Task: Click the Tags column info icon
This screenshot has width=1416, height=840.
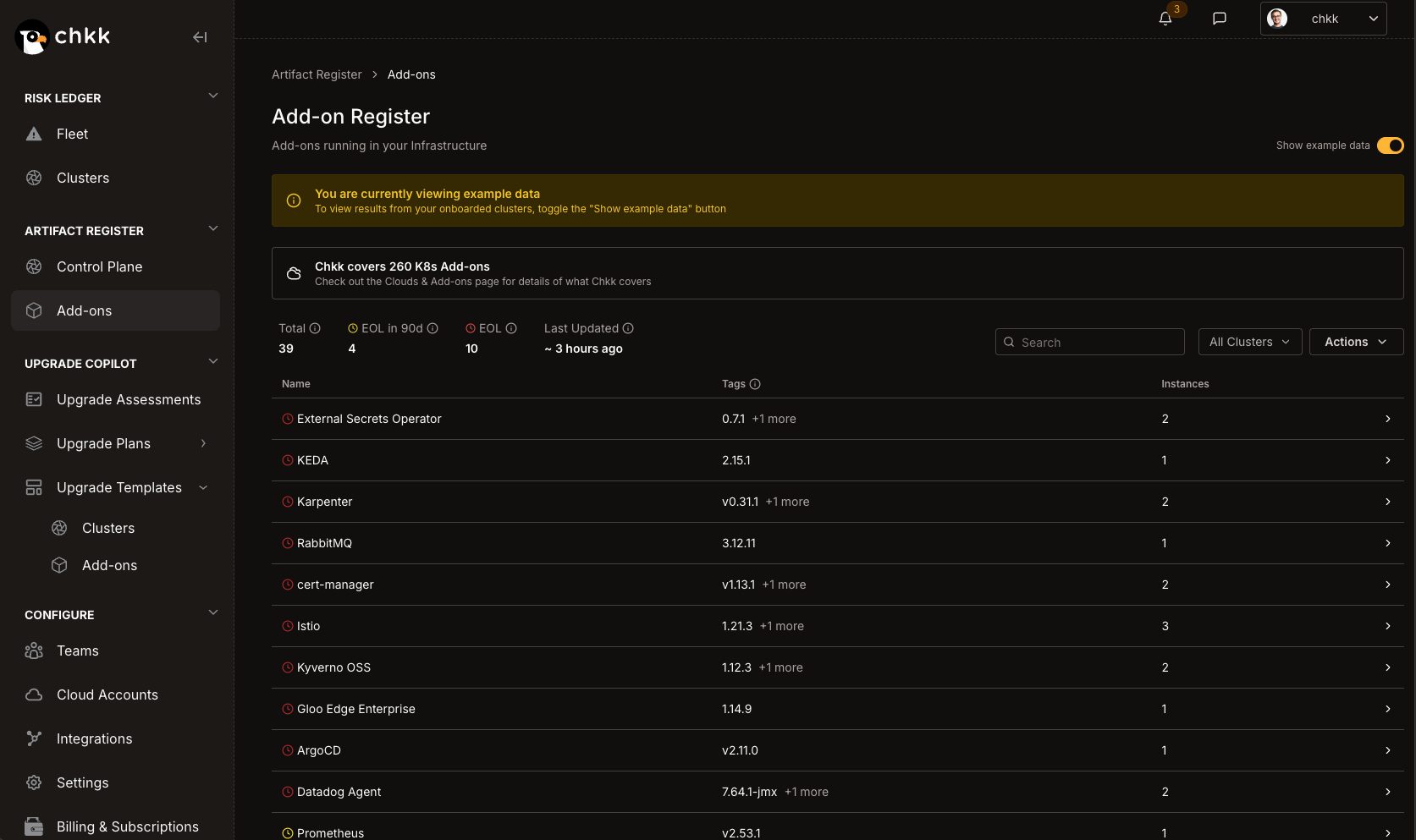Action: coord(755,384)
